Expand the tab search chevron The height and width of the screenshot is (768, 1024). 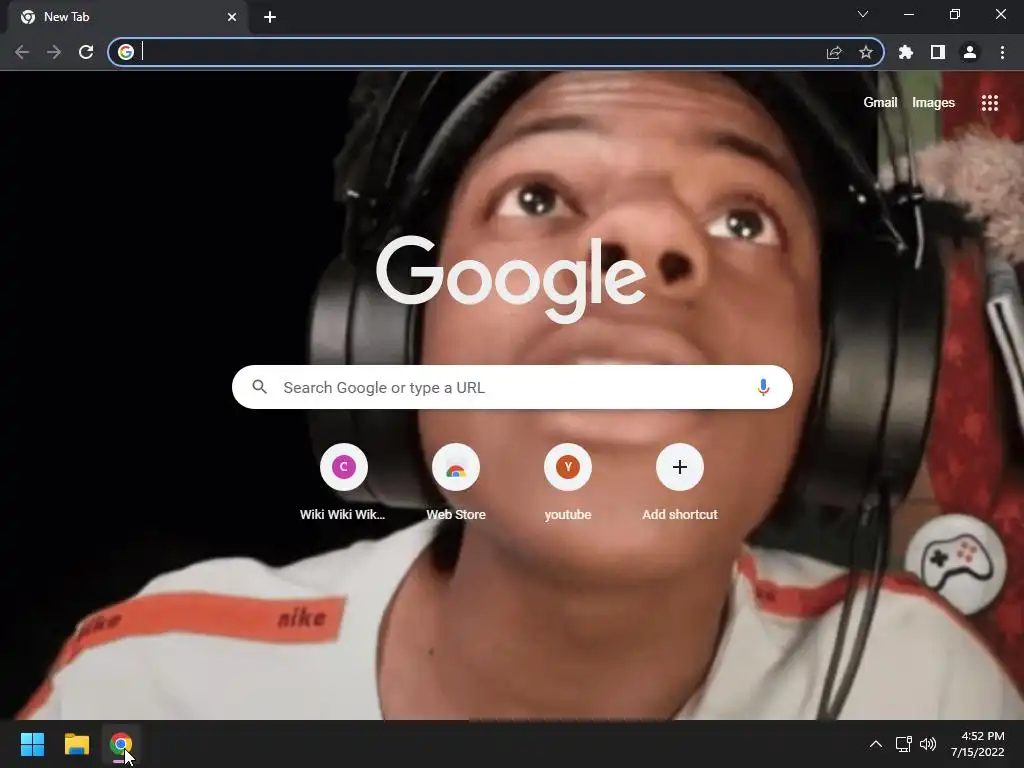point(863,14)
